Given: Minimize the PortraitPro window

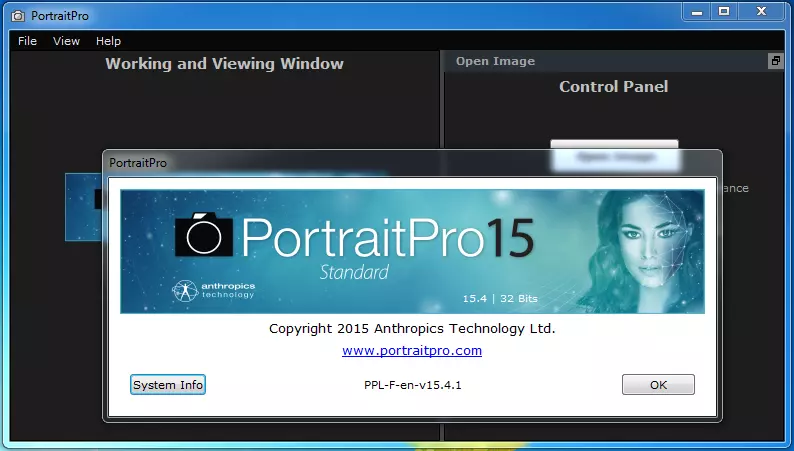Looking at the screenshot, I should 697,12.
